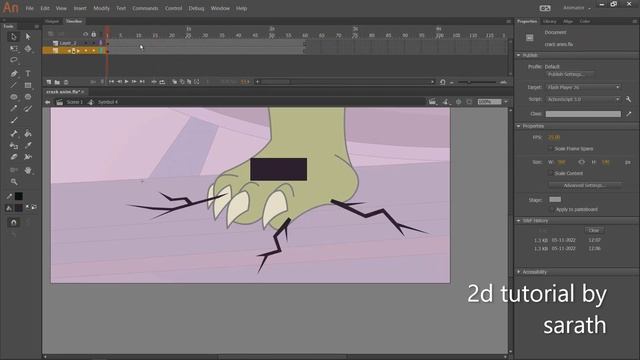
Task: Toggle link width and height icon
Action: (582, 162)
